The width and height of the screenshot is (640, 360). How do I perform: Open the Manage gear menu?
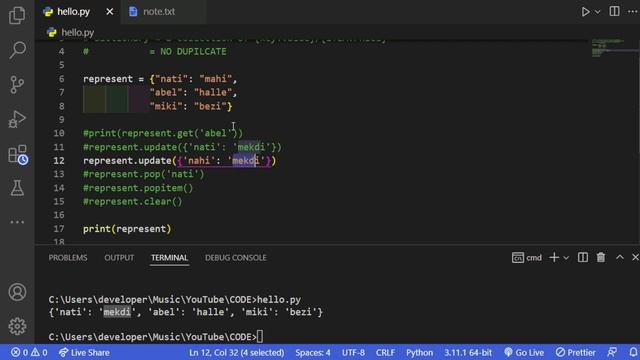17,326
